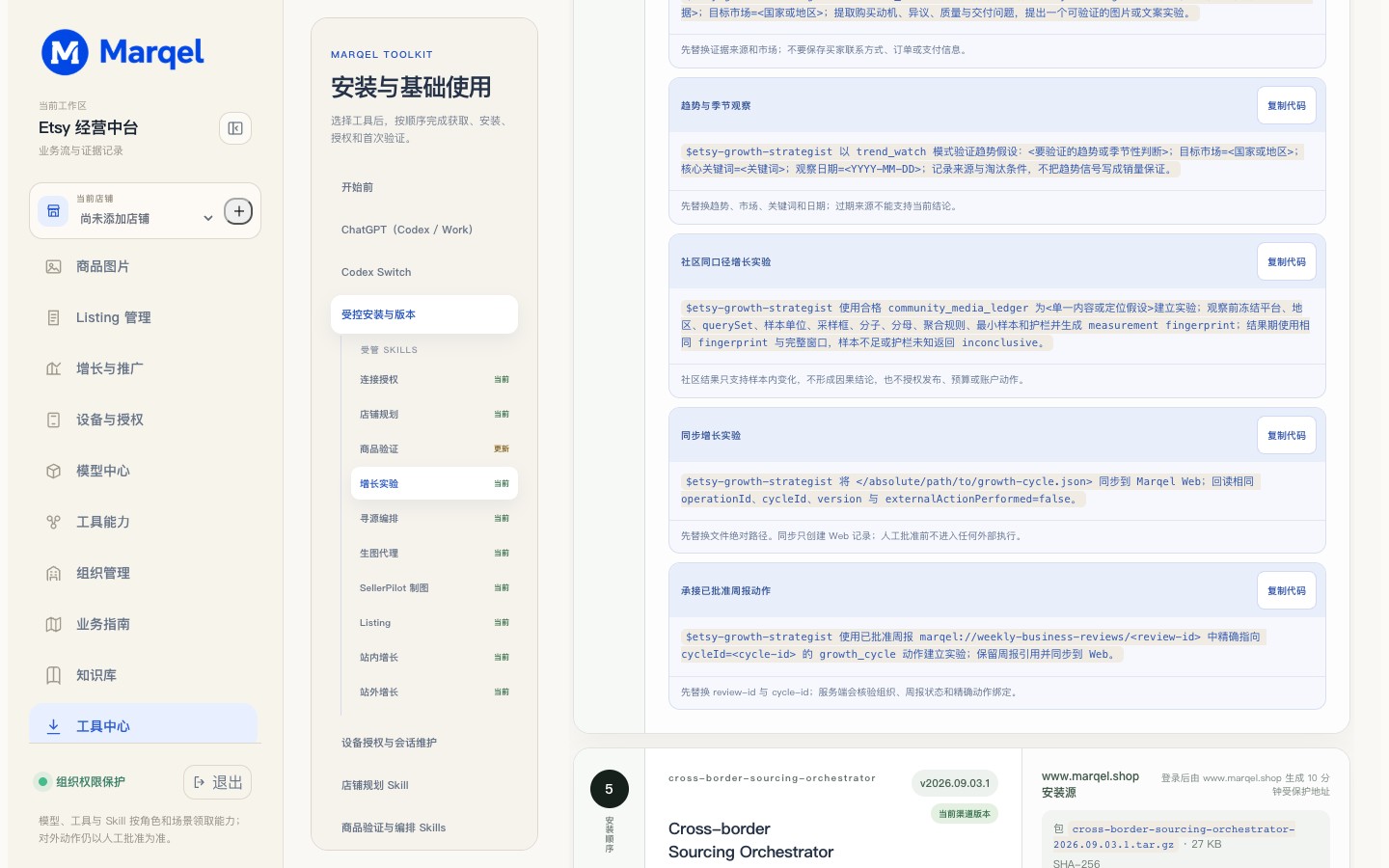The height and width of the screenshot is (868, 1389).
Task: Click the Marqel logo icon
Action: (65, 52)
